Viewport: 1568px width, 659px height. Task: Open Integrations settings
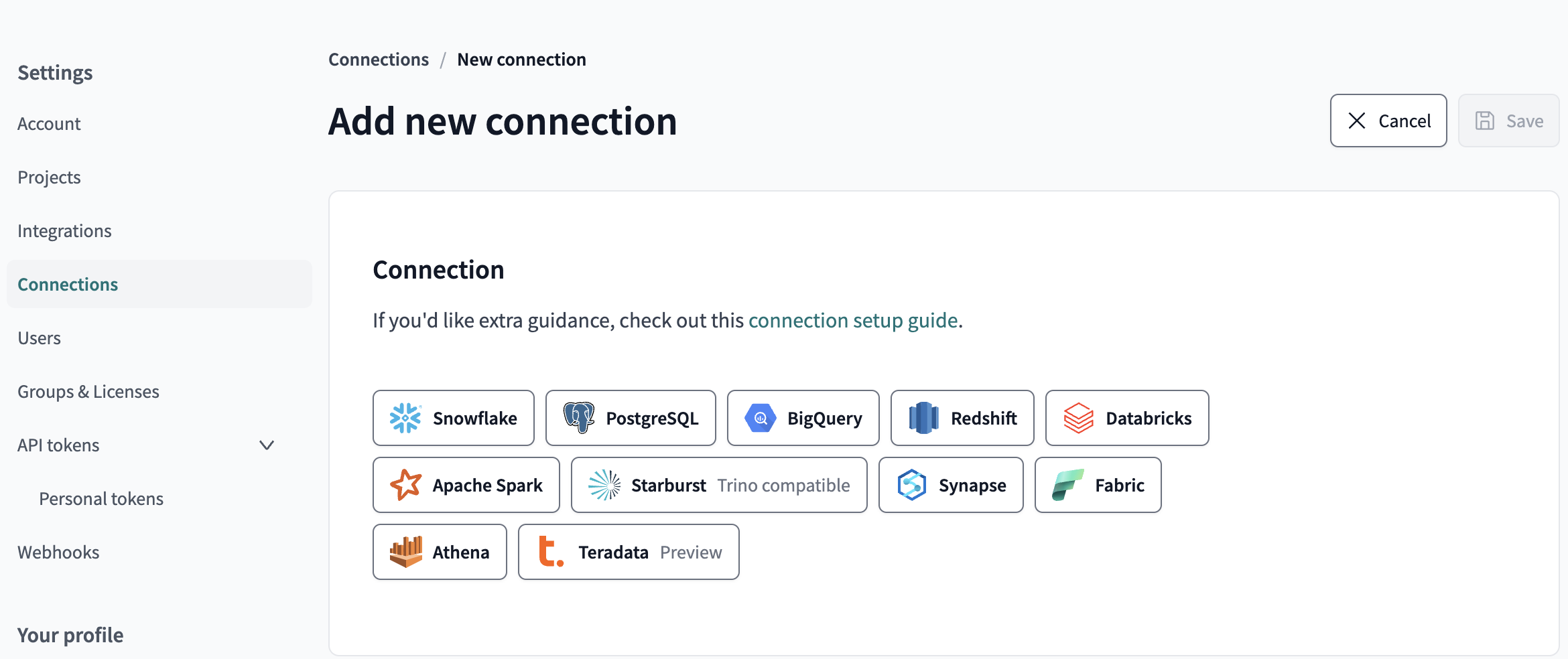(64, 231)
